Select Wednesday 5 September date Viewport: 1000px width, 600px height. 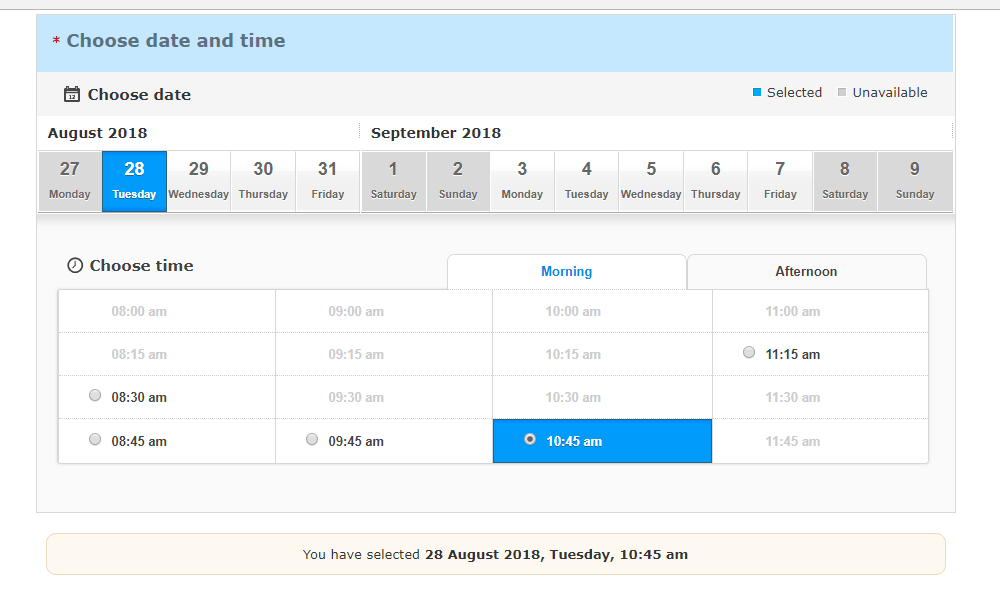coord(651,181)
